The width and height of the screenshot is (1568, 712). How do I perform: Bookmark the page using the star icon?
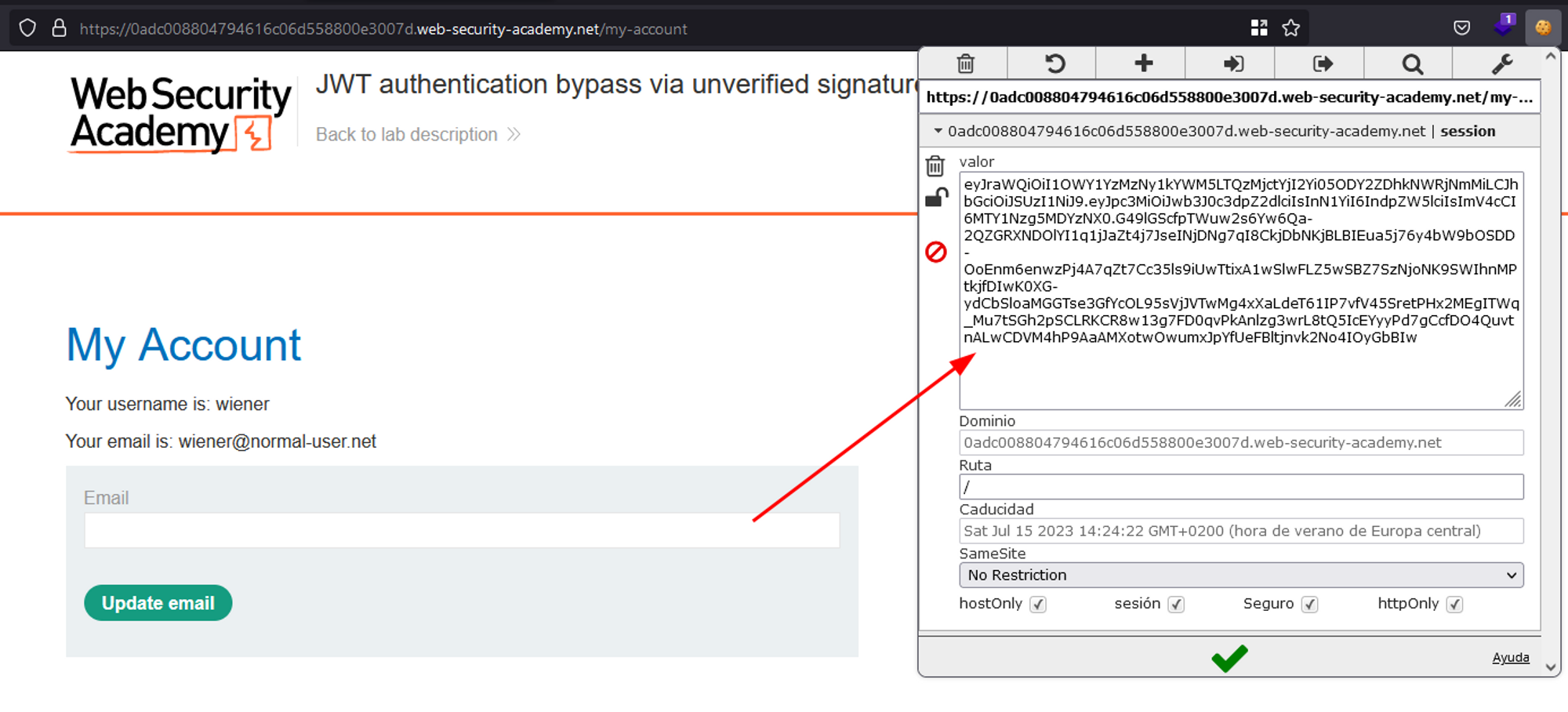pyautogui.click(x=1290, y=27)
